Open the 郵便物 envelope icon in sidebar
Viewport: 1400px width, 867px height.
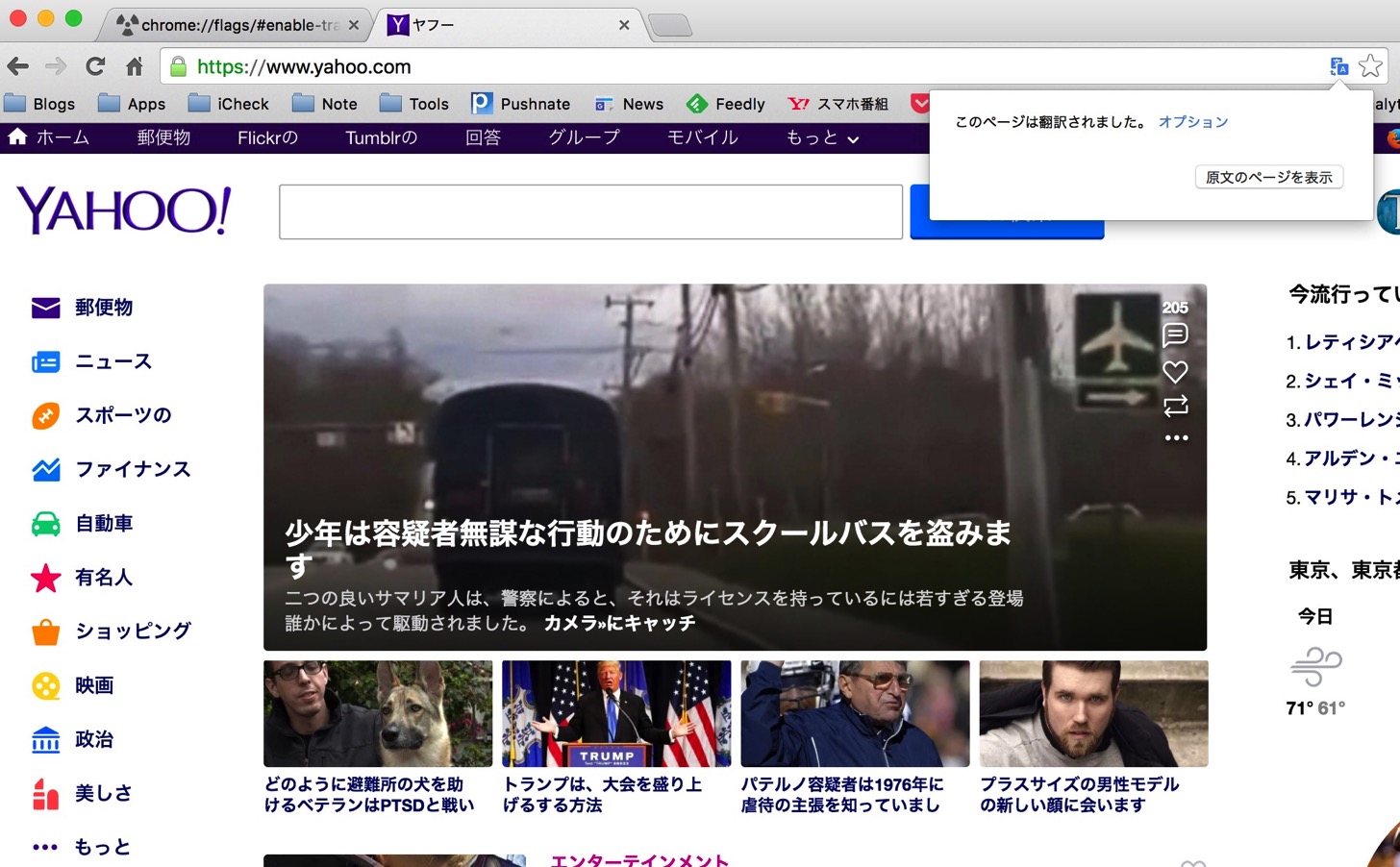(45, 308)
